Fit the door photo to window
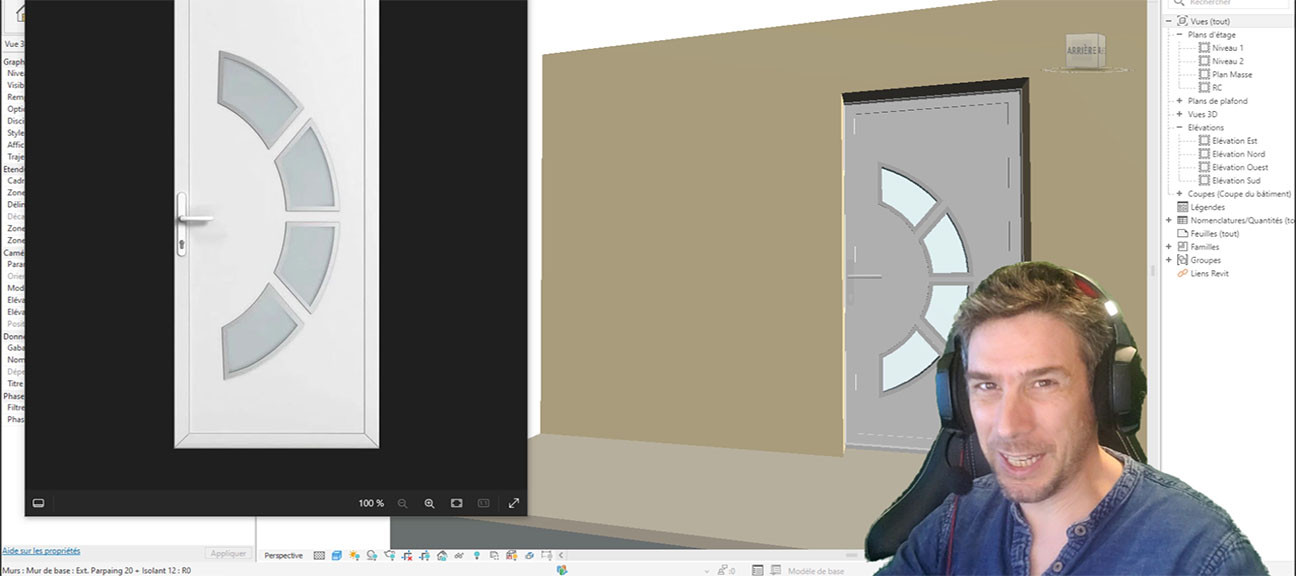The width and height of the screenshot is (1296, 576). click(x=456, y=503)
